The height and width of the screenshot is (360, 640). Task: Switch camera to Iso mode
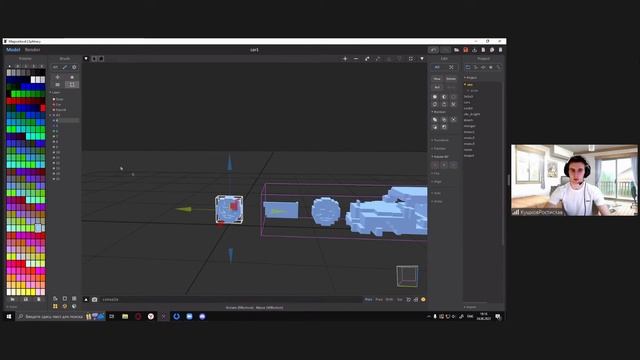[x=400, y=300]
